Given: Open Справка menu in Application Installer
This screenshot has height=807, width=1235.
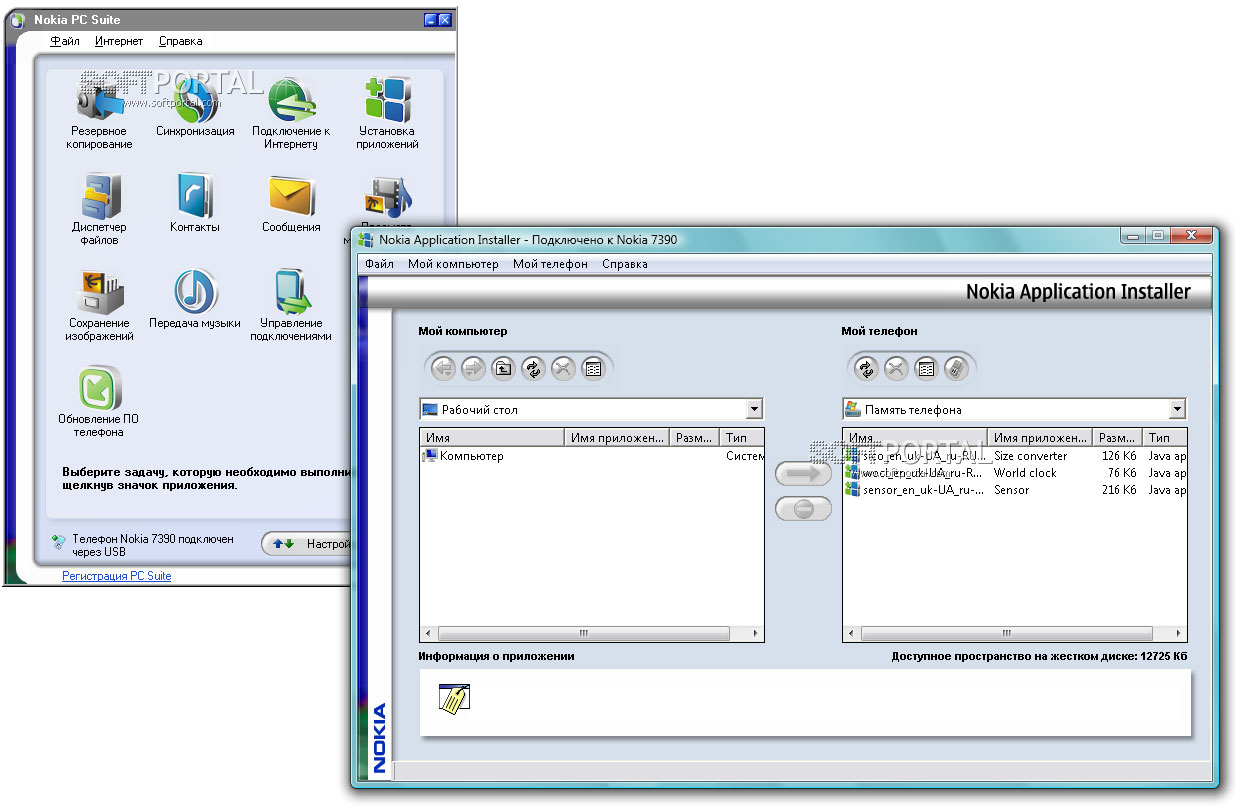Looking at the screenshot, I should tap(624, 264).
